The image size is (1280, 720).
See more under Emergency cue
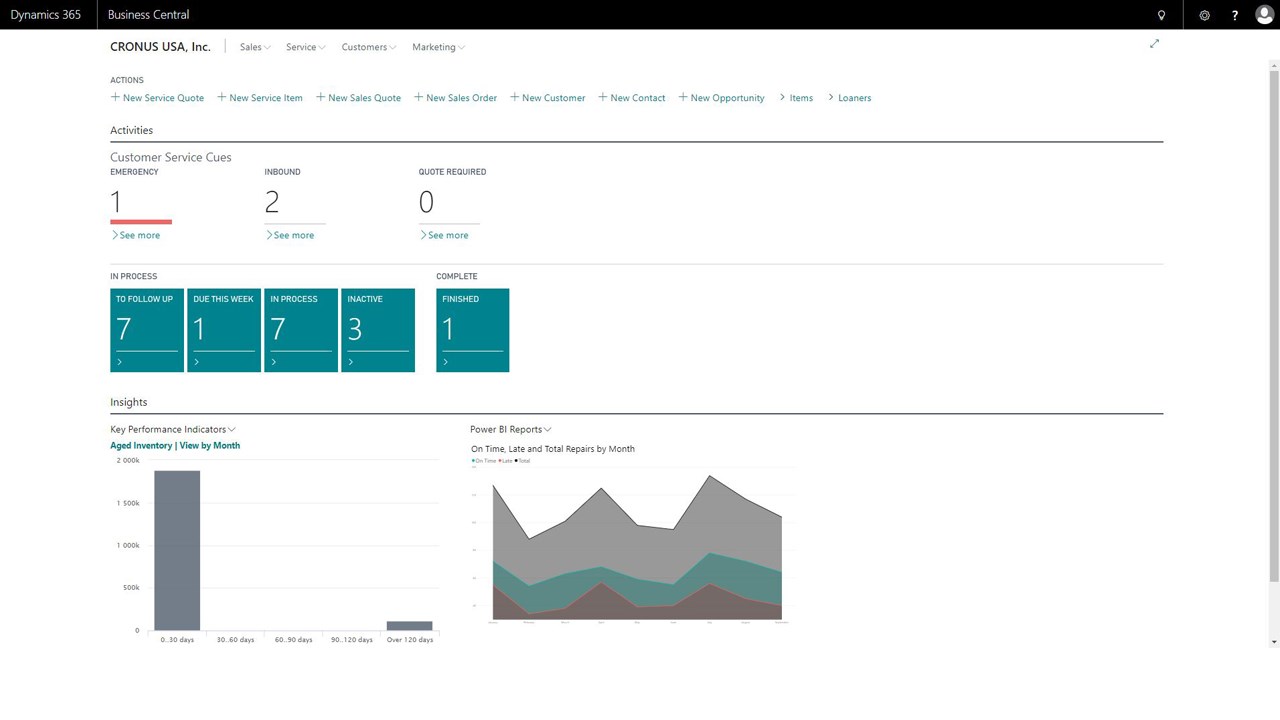[136, 235]
